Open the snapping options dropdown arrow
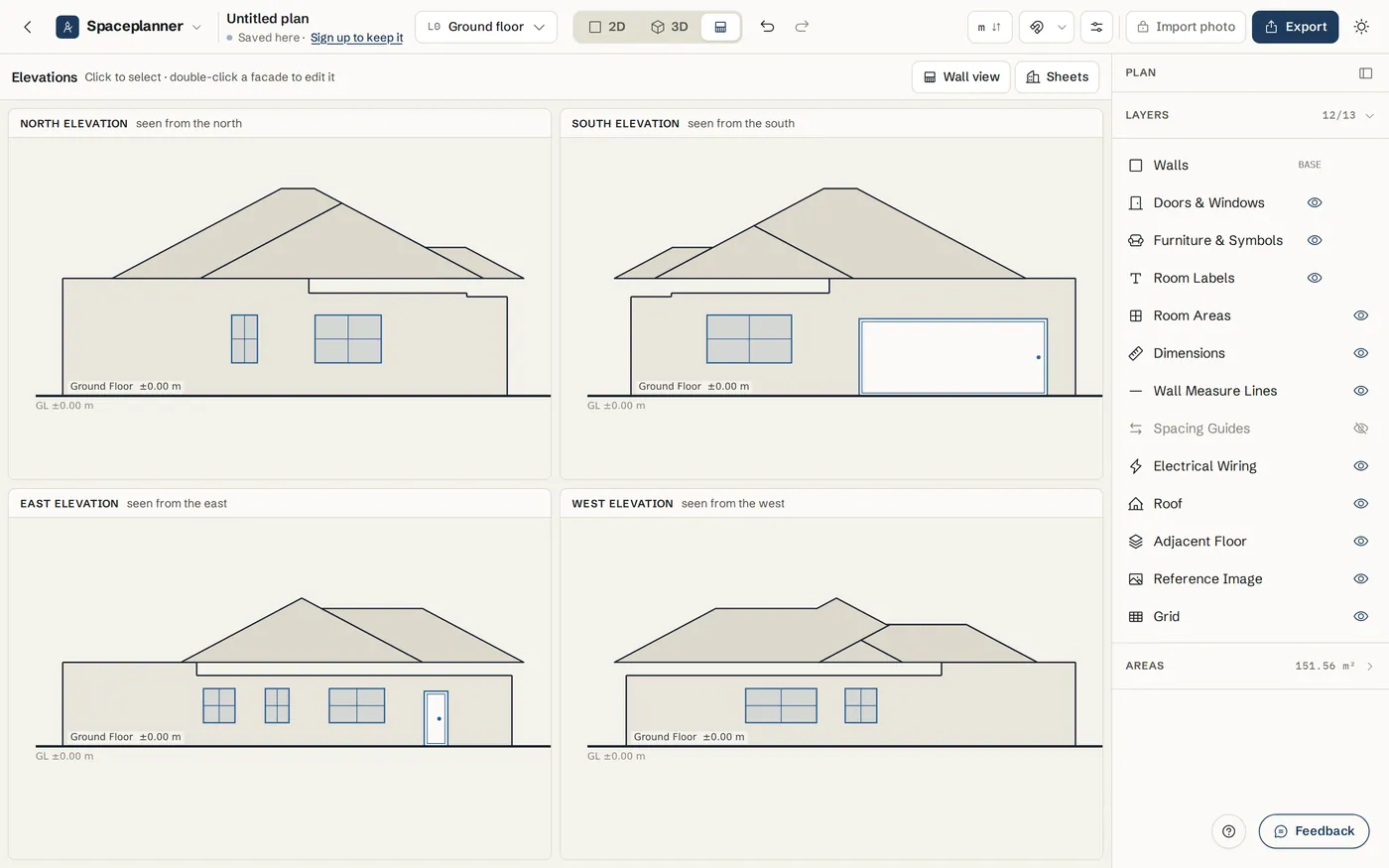The height and width of the screenshot is (868, 1389). pyautogui.click(x=1062, y=27)
